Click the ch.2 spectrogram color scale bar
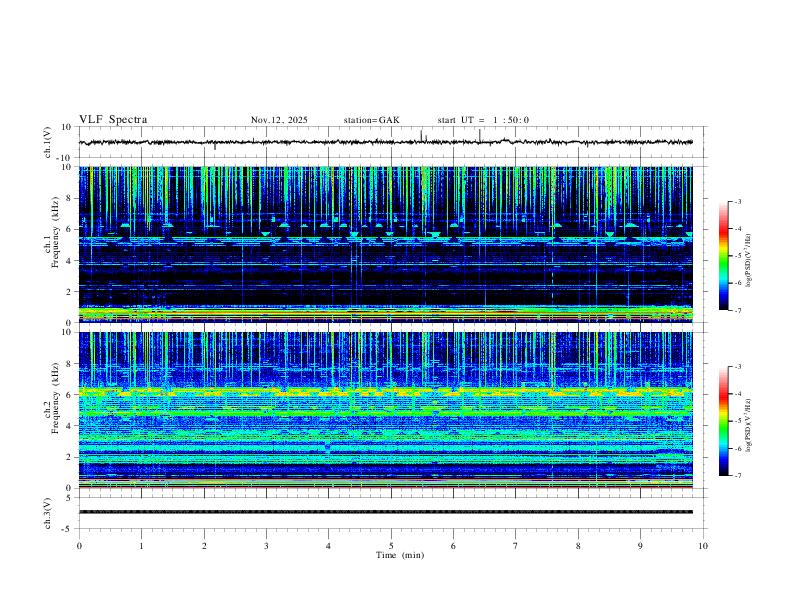 coord(723,421)
